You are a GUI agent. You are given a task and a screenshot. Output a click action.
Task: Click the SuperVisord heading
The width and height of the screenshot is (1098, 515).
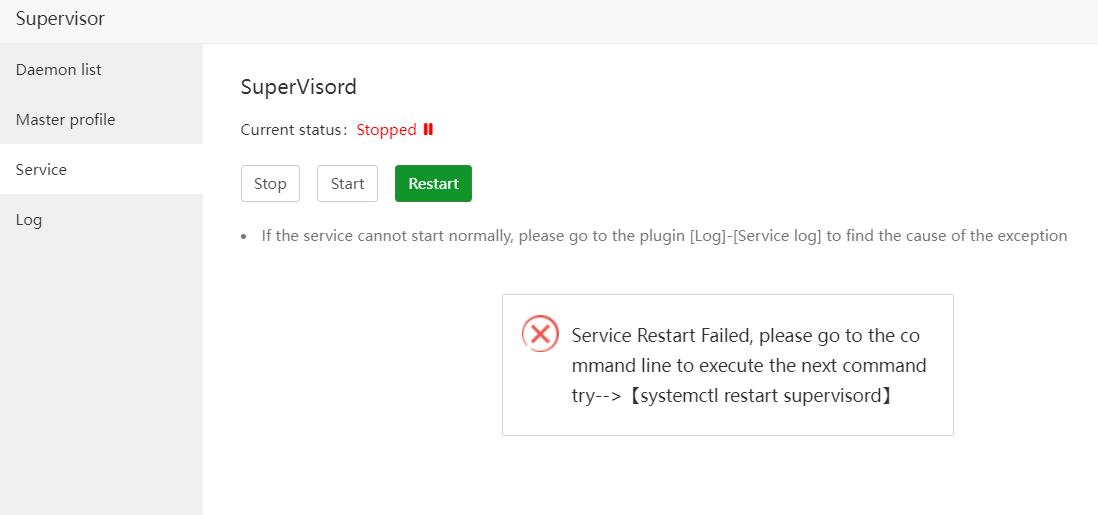coord(298,87)
